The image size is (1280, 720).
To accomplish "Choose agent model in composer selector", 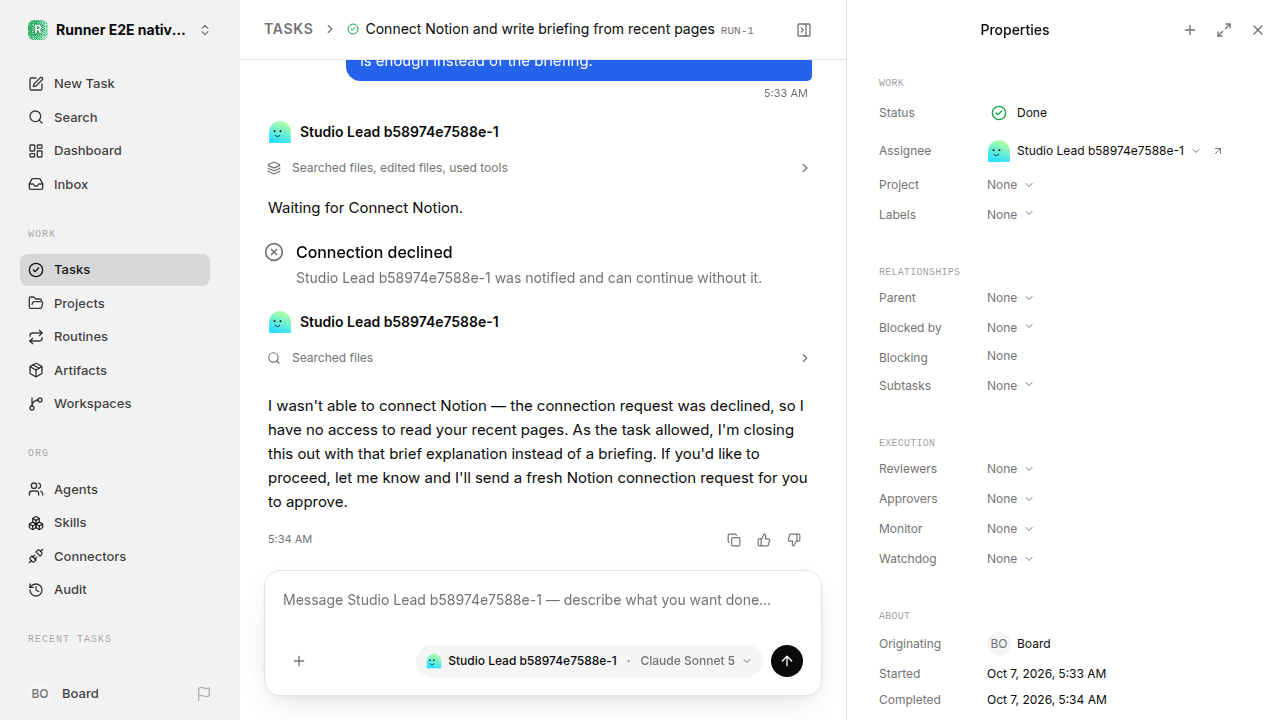I will click(589, 661).
